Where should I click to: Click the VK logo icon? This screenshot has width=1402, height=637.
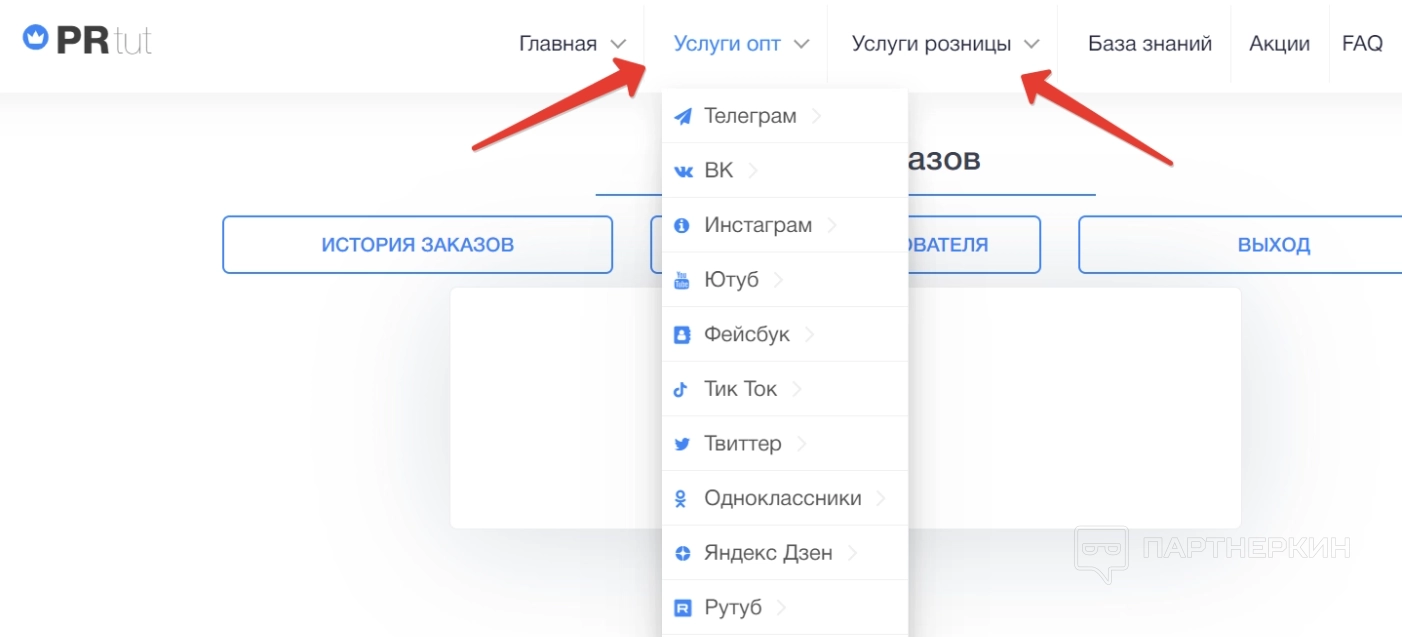pos(683,171)
